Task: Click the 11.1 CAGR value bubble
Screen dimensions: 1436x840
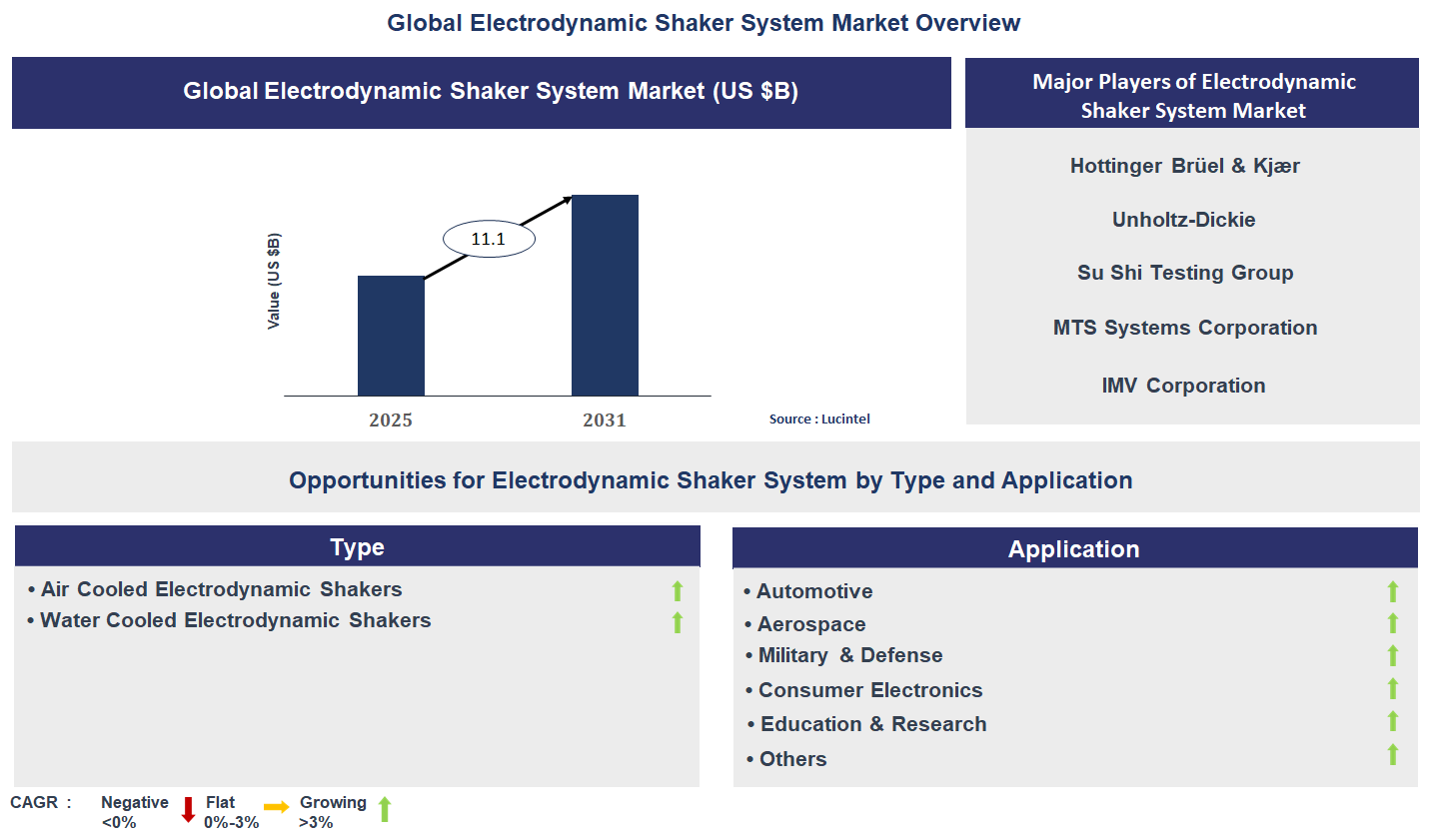Action: [x=489, y=238]
